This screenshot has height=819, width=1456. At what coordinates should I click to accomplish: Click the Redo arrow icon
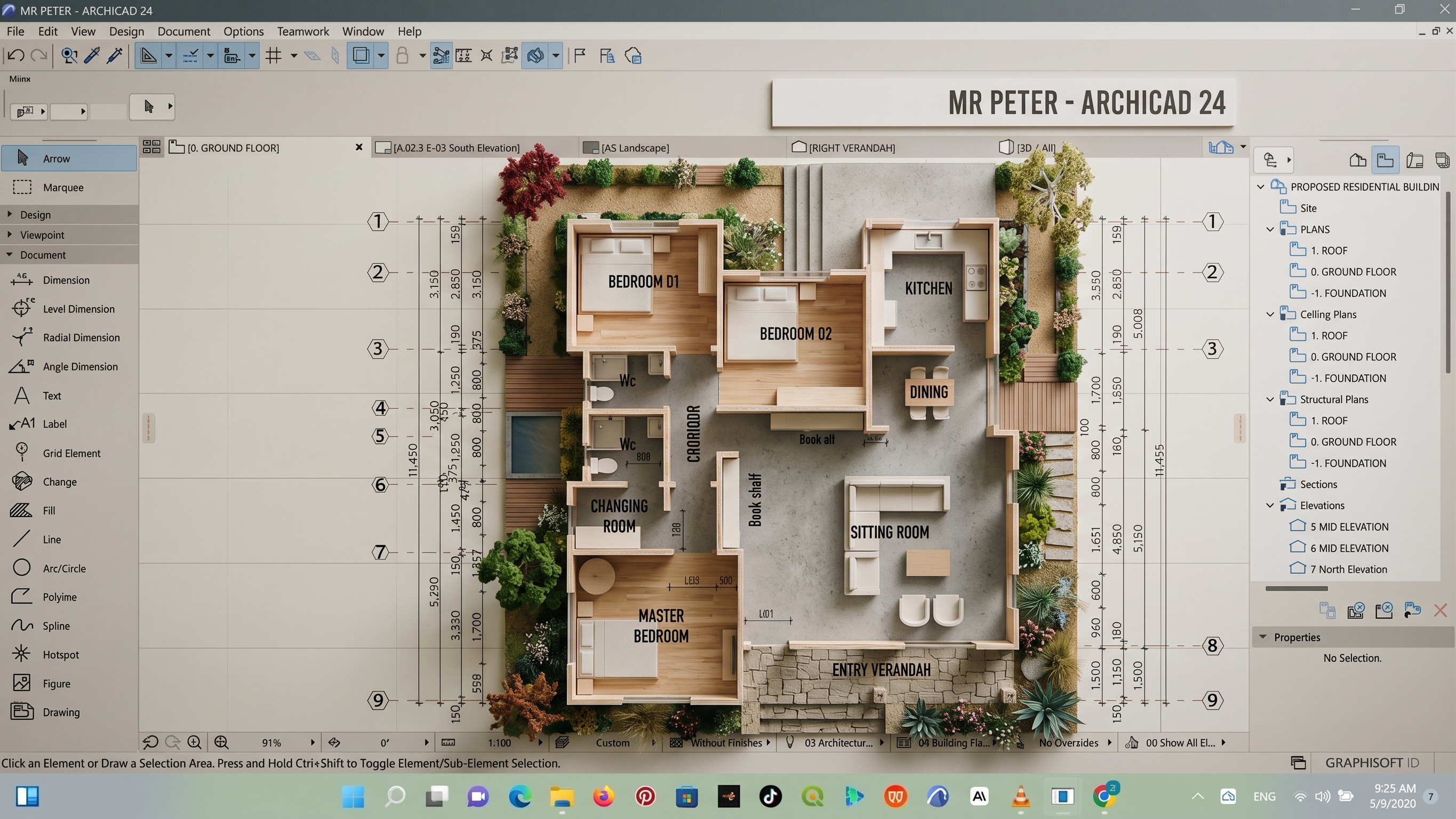point(39,55)
